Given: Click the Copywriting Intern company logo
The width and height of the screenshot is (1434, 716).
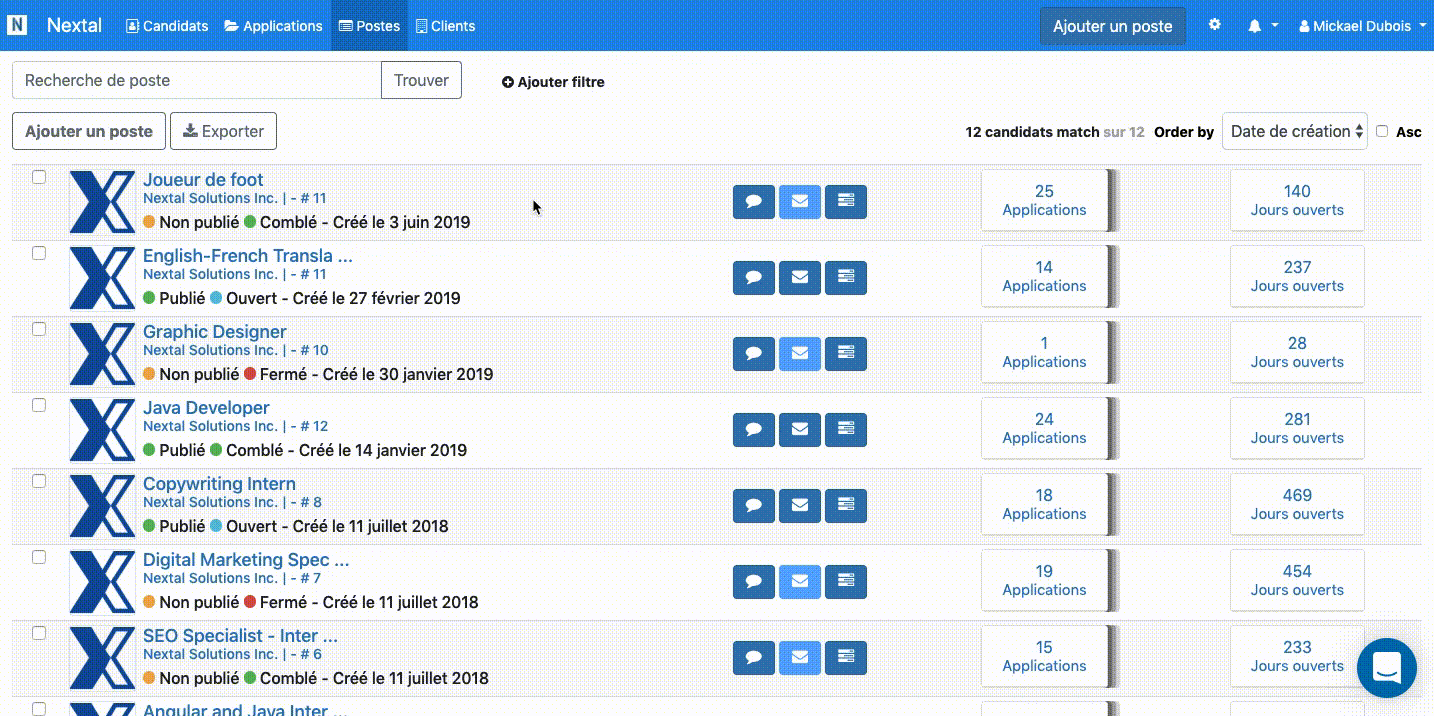Looking at the screenshot, I should click(x=102, y=506).
